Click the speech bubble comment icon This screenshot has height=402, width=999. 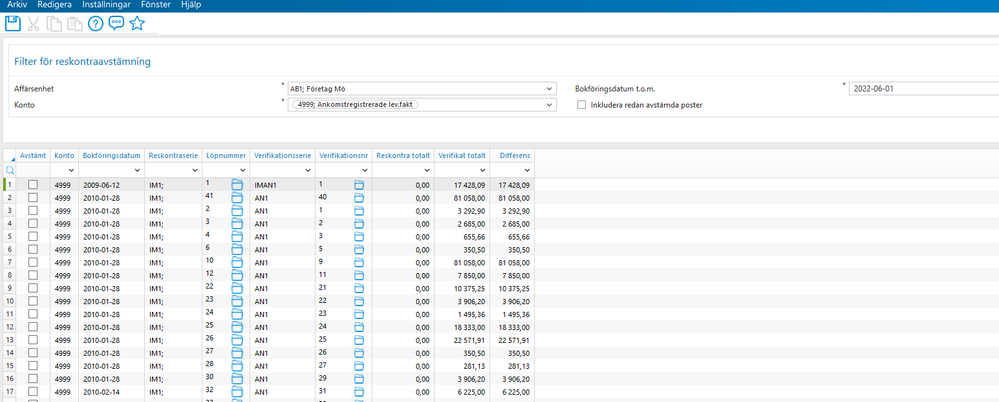(x=117, y=23)
